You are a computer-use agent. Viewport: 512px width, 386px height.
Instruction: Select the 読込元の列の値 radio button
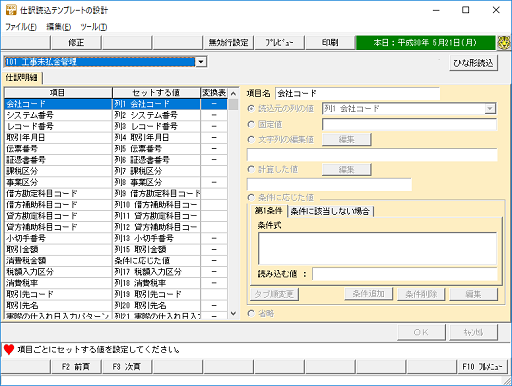click(x=251, y=108)
